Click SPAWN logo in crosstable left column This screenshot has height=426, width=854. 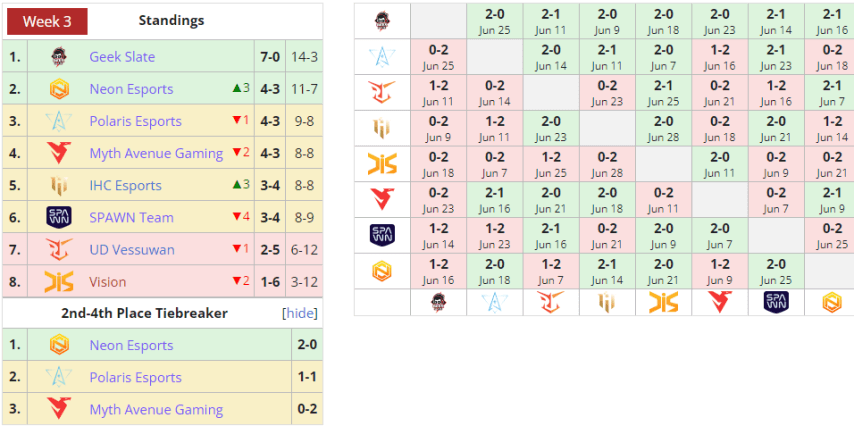point(382,236)
